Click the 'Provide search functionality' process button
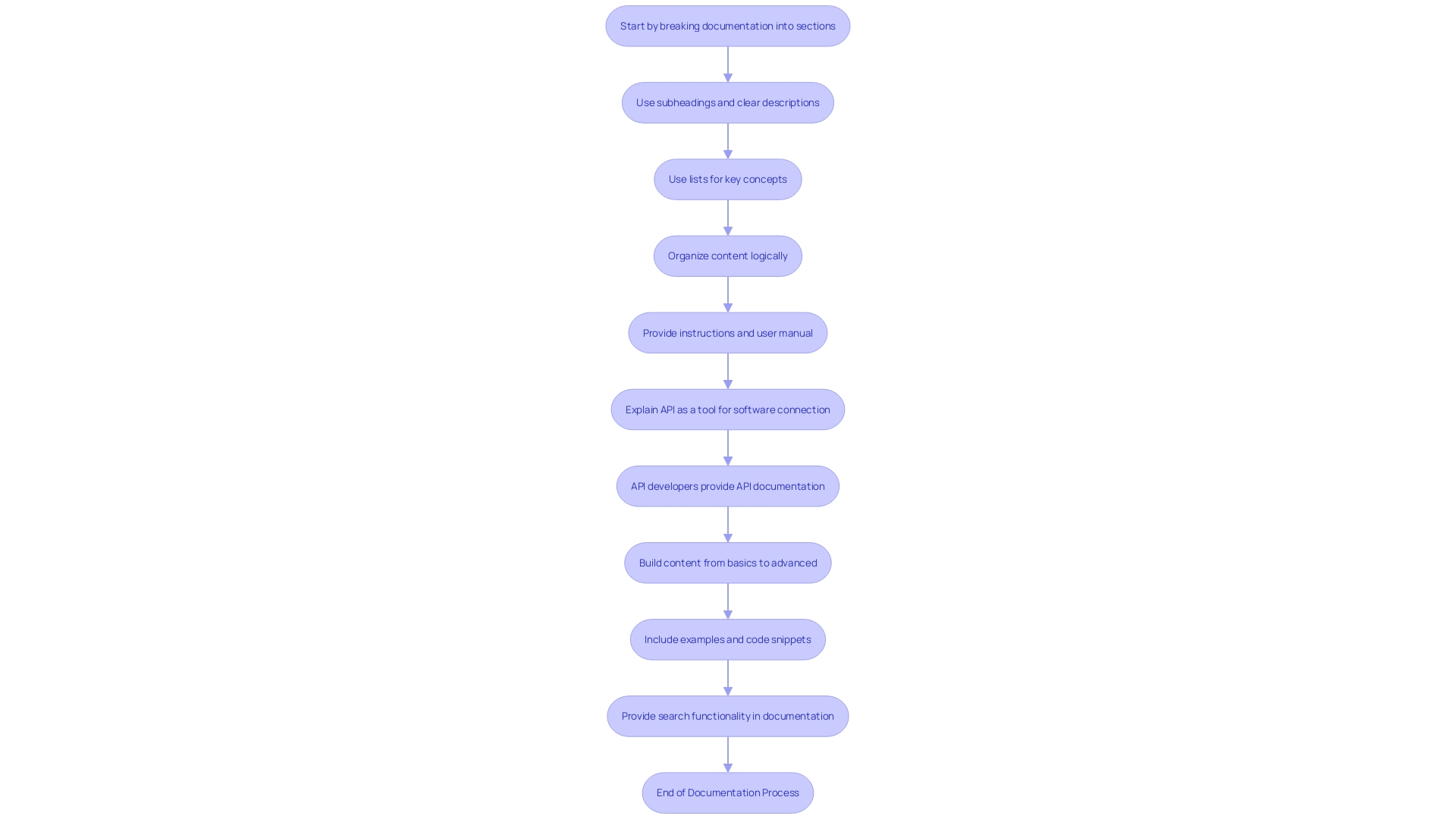The width and height of the screenshot is (1456, 819). click(x=728, y=716)
